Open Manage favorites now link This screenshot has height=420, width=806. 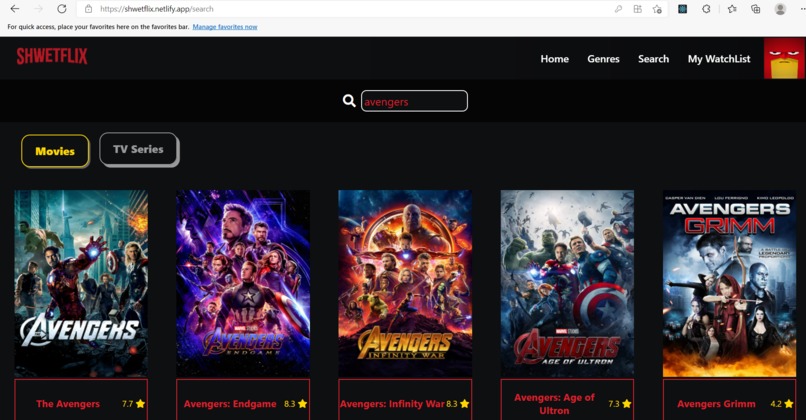(x=225, y=27)
